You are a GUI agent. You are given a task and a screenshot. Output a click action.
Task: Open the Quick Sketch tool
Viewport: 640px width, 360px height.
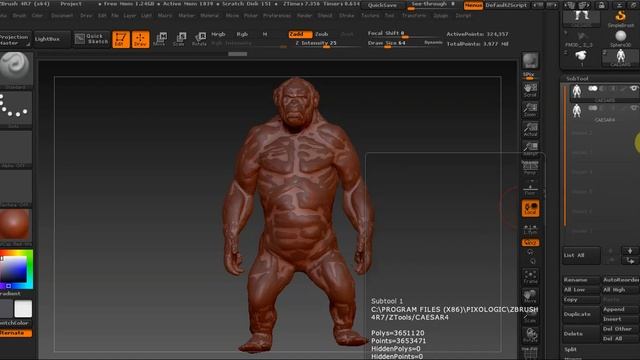[91, 39]
